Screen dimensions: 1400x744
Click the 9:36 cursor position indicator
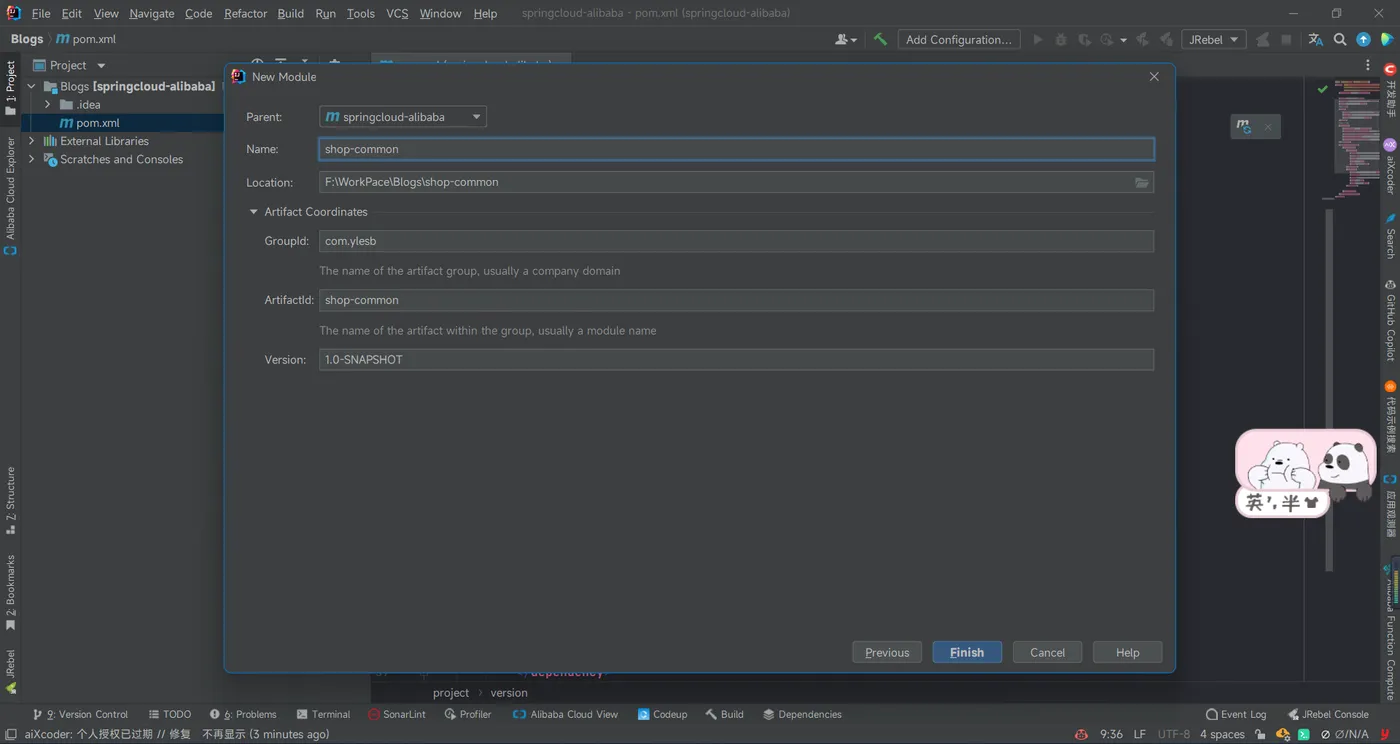(1111, 734)
